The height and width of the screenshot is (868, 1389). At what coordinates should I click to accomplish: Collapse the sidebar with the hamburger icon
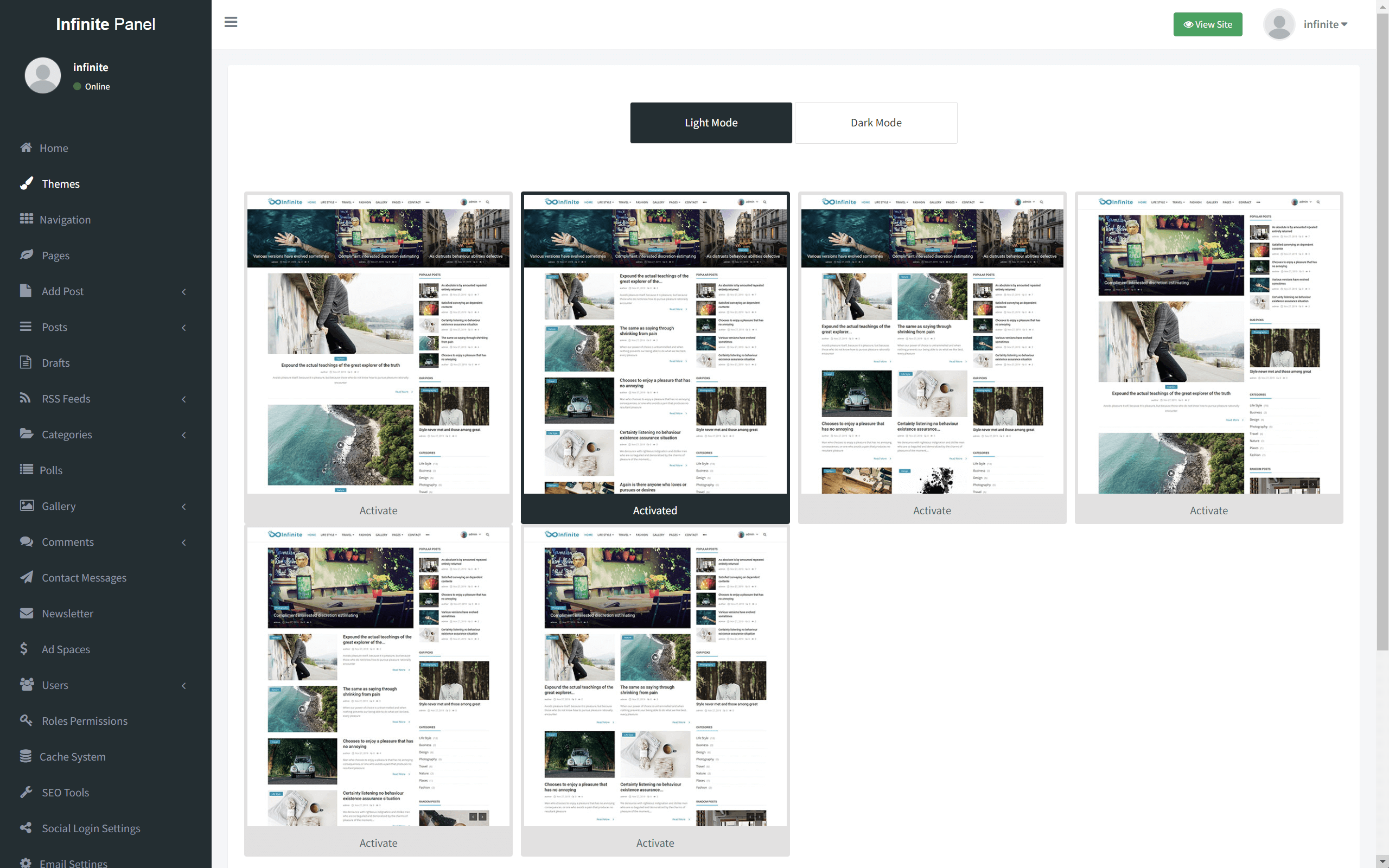point(230,22)
